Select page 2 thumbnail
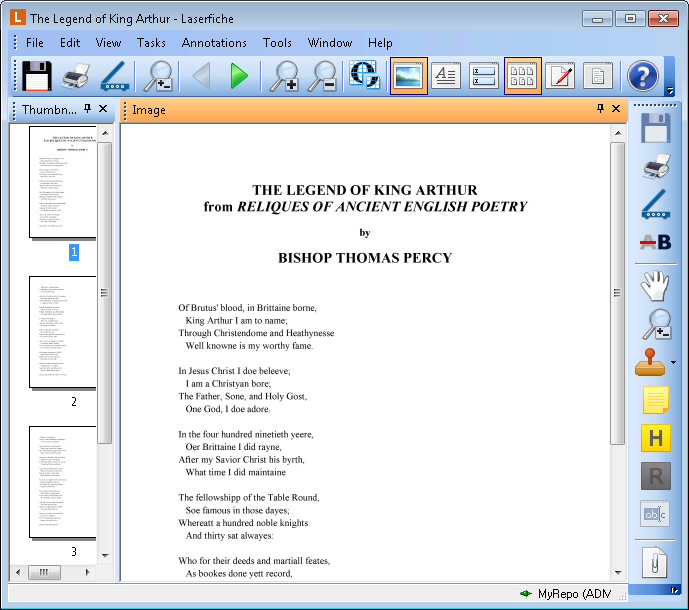 coord(62,332)
